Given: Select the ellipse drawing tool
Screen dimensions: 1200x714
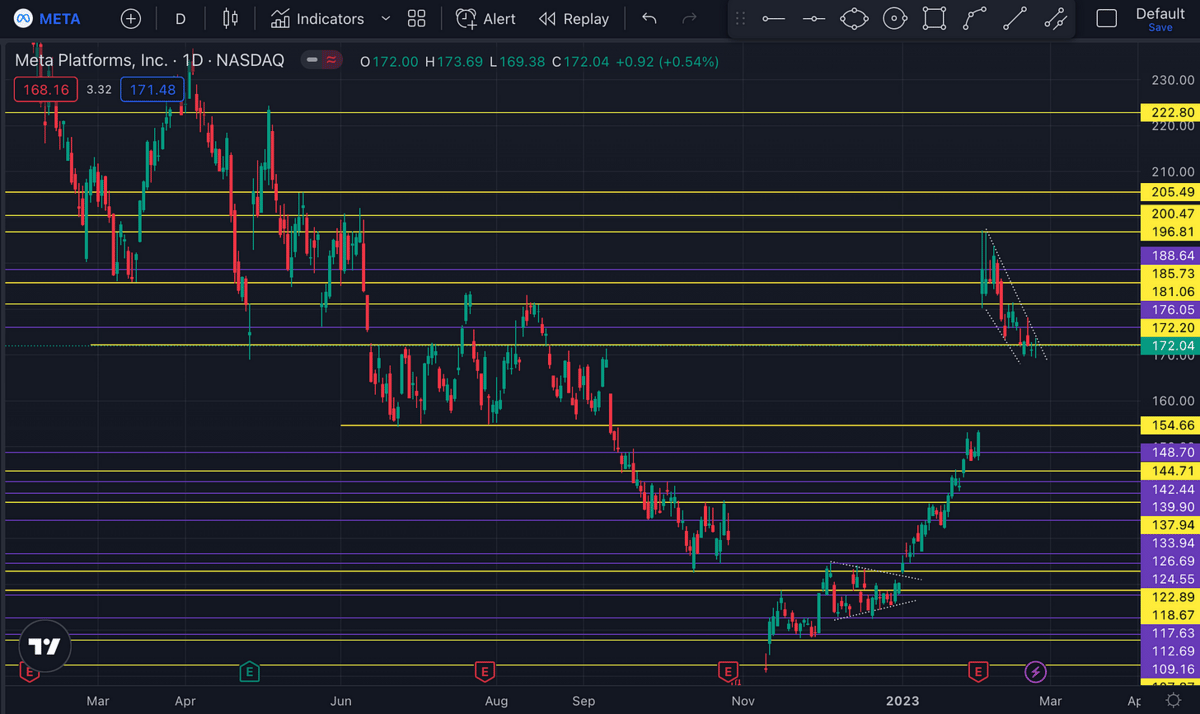Looking at the screenshot, I should 853,19.
